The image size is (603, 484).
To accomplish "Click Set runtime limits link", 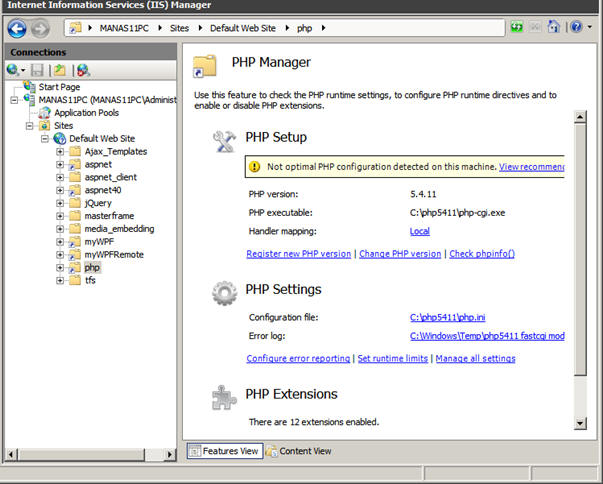I will pyautogui.click(x=393, y=359).
